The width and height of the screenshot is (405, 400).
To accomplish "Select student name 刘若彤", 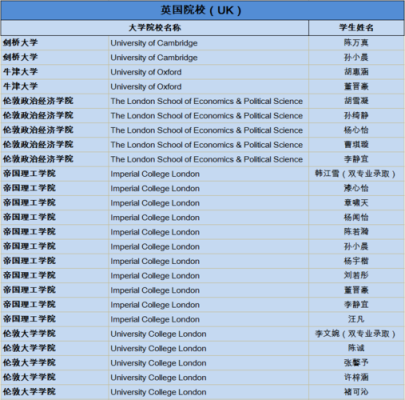I will (356, 275).
